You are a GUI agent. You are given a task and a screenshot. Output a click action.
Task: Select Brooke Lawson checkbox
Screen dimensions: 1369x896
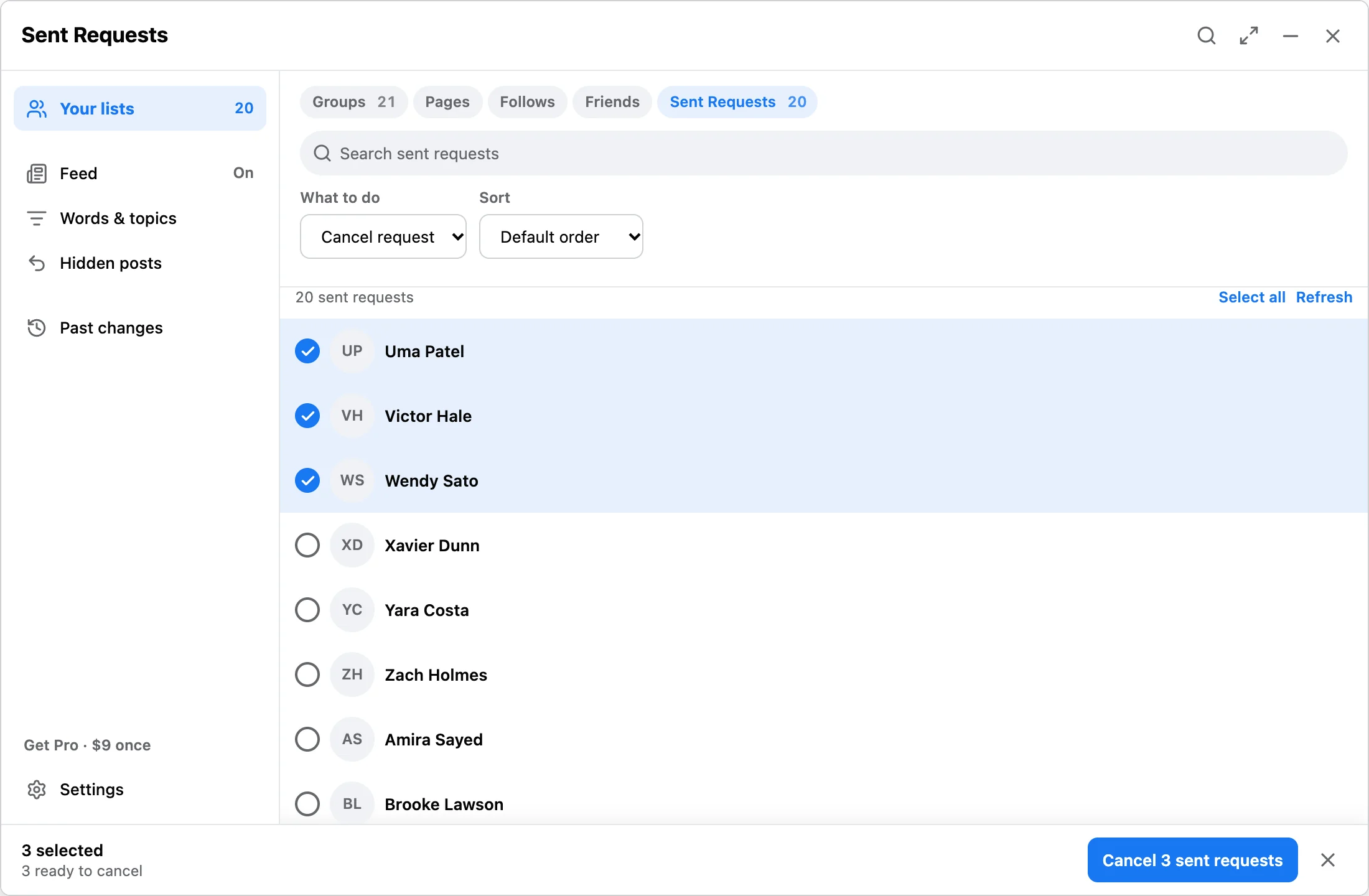[307, 805]
